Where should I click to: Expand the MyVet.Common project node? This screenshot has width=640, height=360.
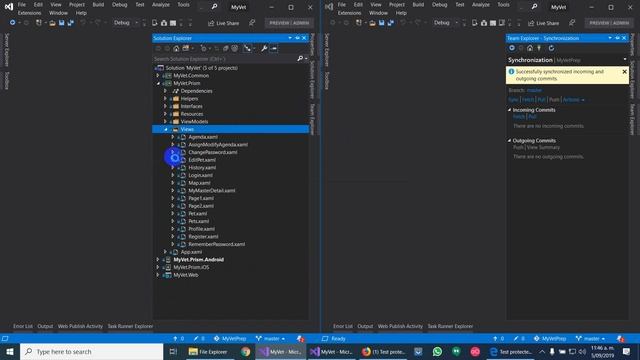coord(158,76)
